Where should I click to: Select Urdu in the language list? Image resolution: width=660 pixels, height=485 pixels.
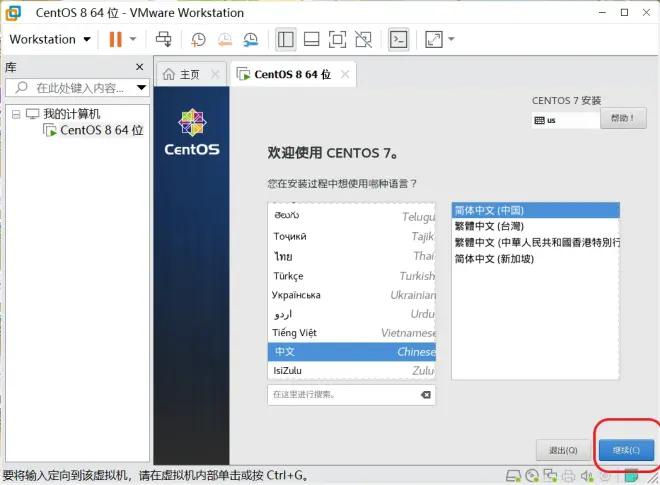pos(351,314)
